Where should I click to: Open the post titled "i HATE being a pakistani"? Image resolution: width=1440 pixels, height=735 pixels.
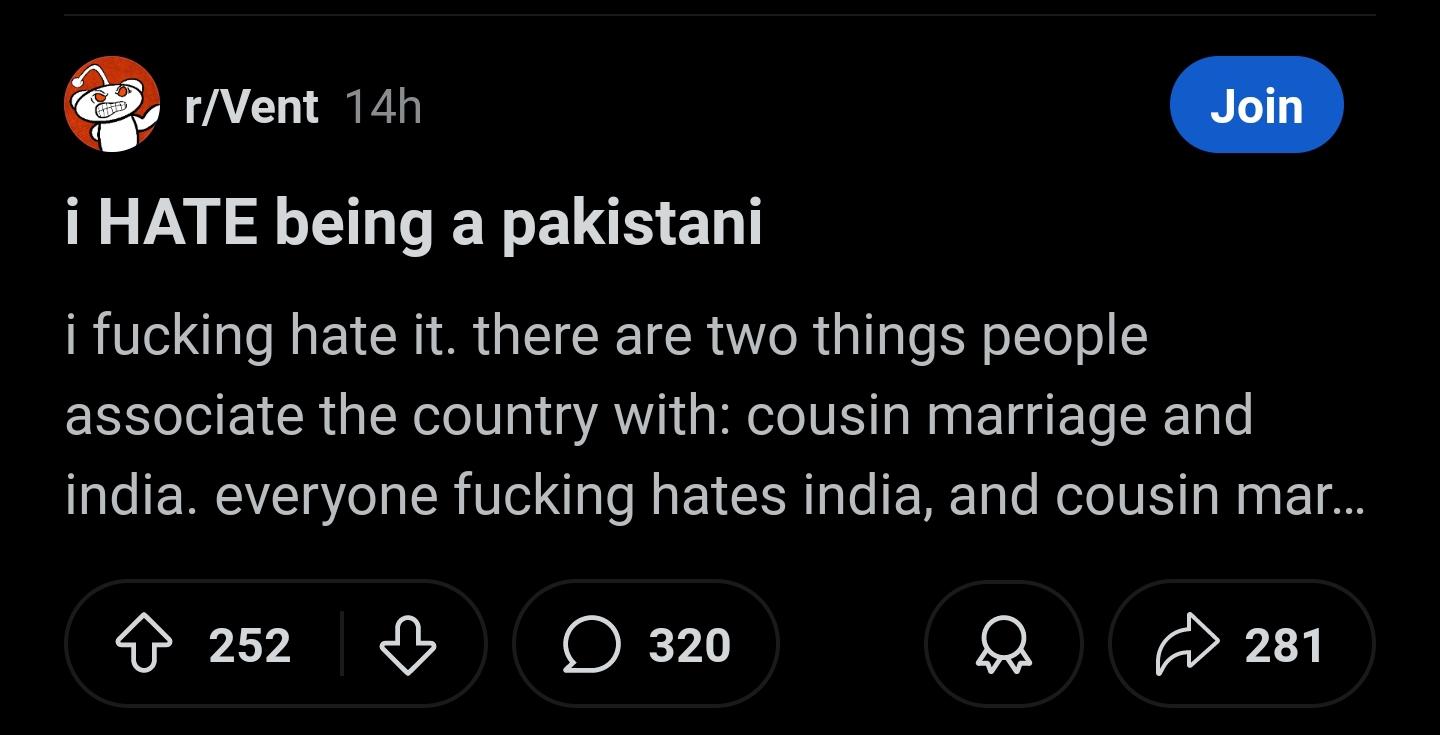tap(413, 222)
